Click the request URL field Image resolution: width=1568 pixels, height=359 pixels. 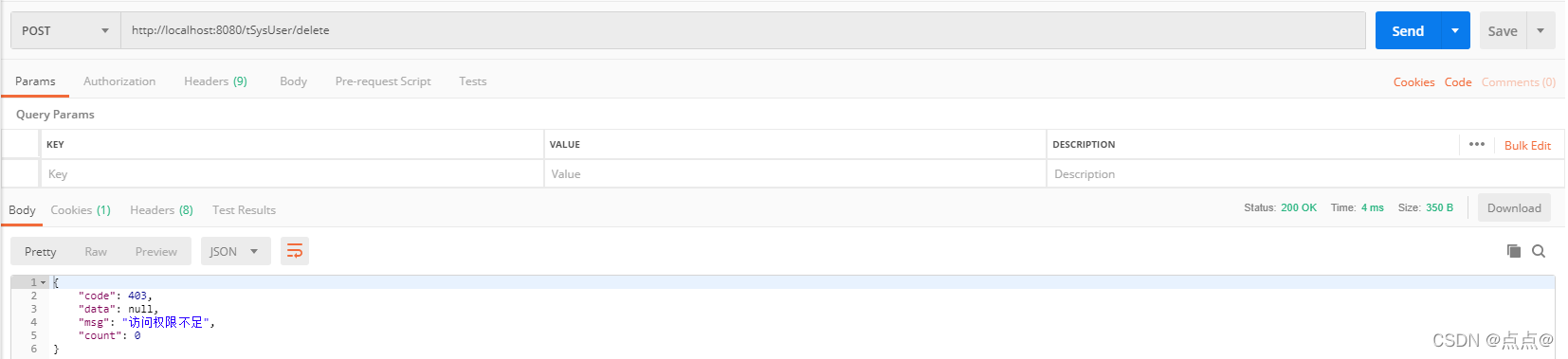tap(742, 30)
